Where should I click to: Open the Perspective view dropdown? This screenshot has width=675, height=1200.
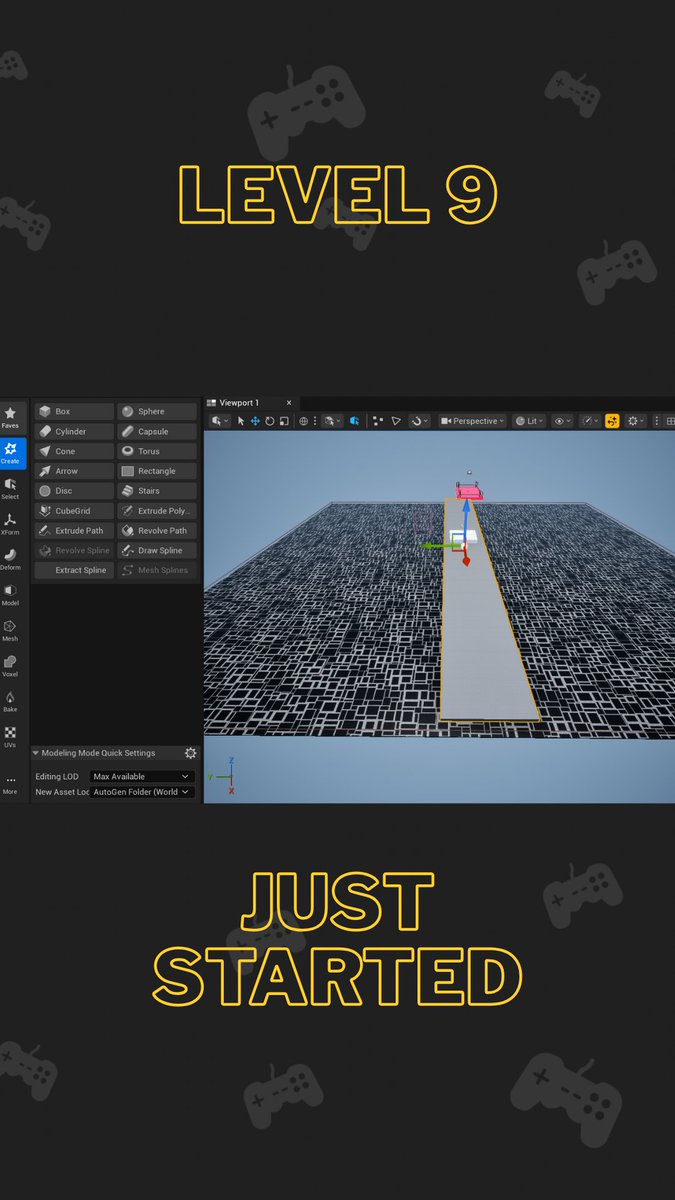(473, 421)
